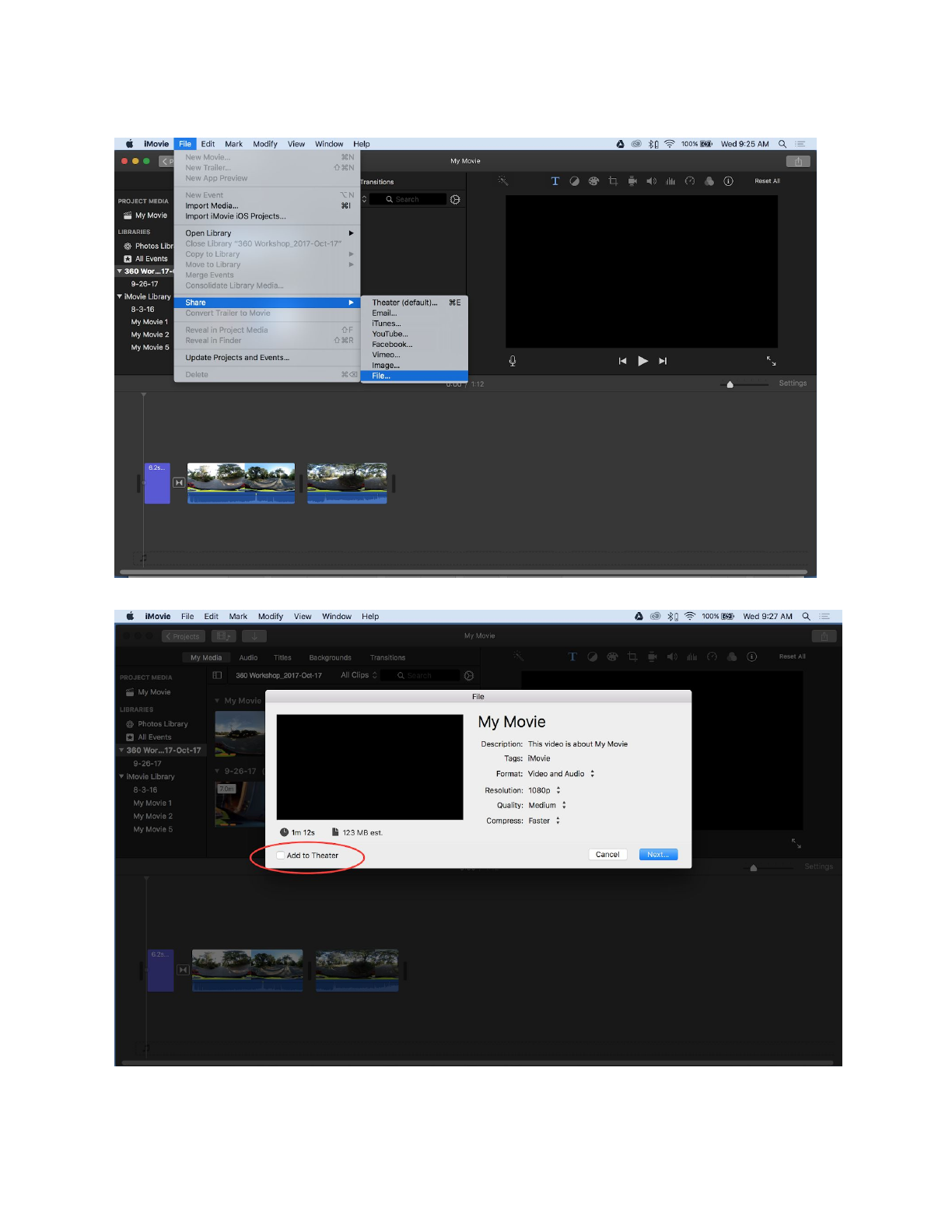
Task: Play the movie in the 9:25 AM viewer
Action: point(642,361)
